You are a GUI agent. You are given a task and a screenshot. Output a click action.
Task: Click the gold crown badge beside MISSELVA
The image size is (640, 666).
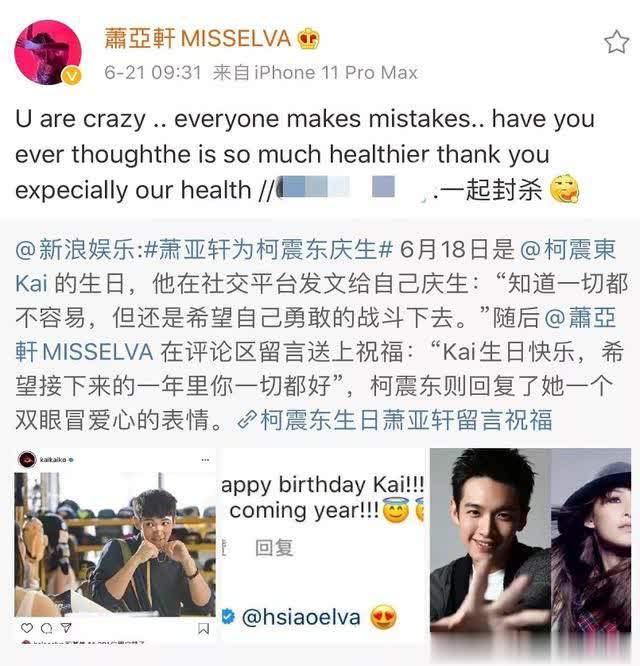click(308, 39)
